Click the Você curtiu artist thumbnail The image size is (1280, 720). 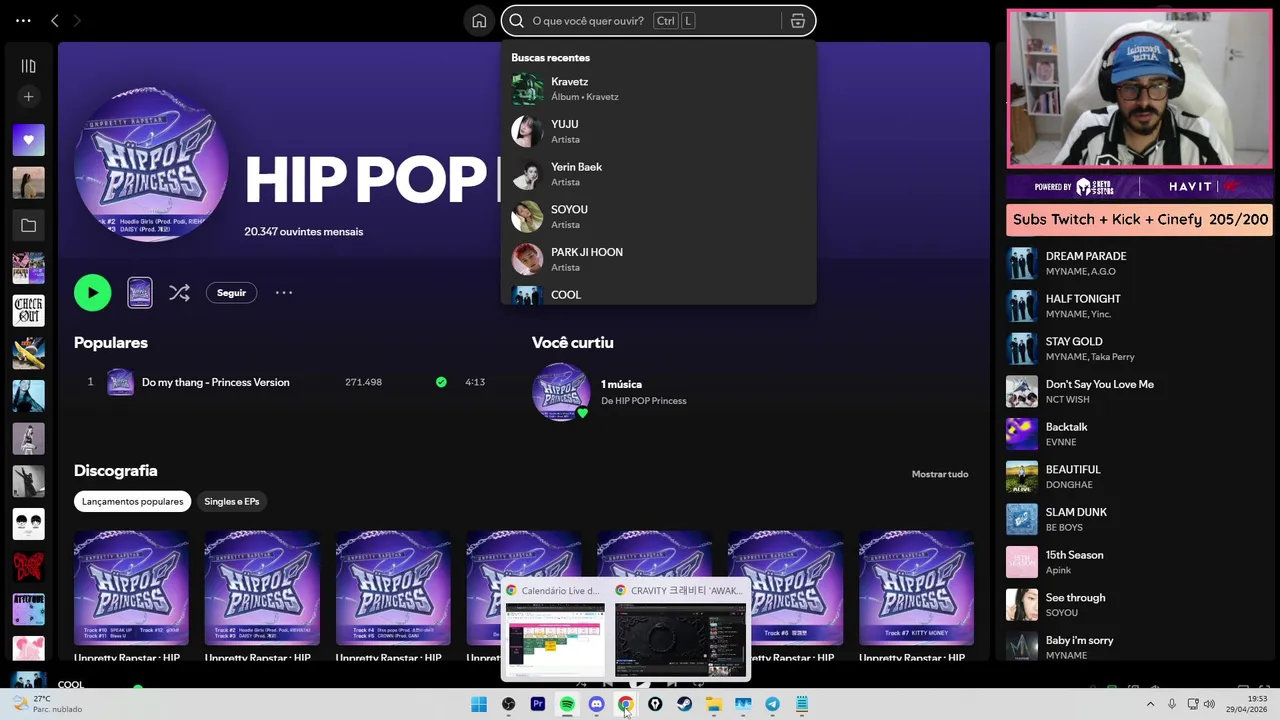[561, 391]
